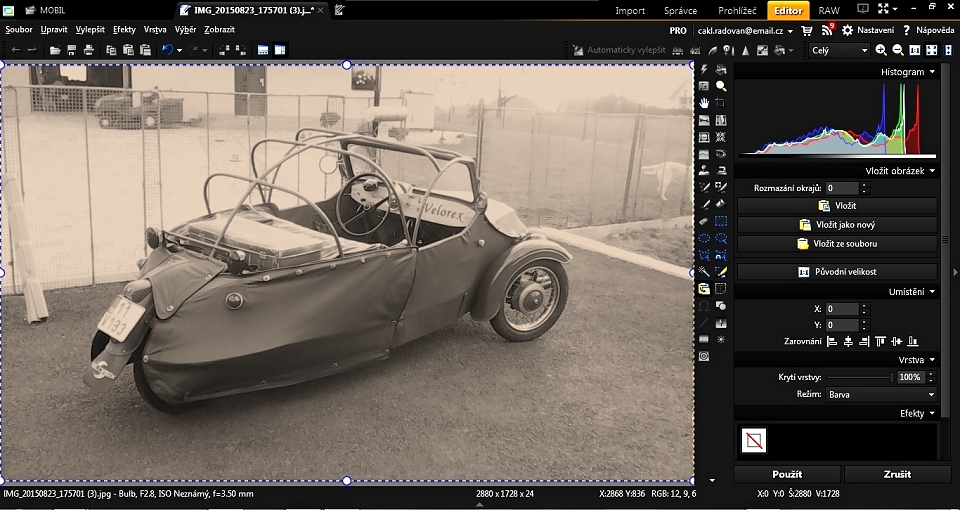Click the Zoom out magnifier icon

(x=897, y=50)
